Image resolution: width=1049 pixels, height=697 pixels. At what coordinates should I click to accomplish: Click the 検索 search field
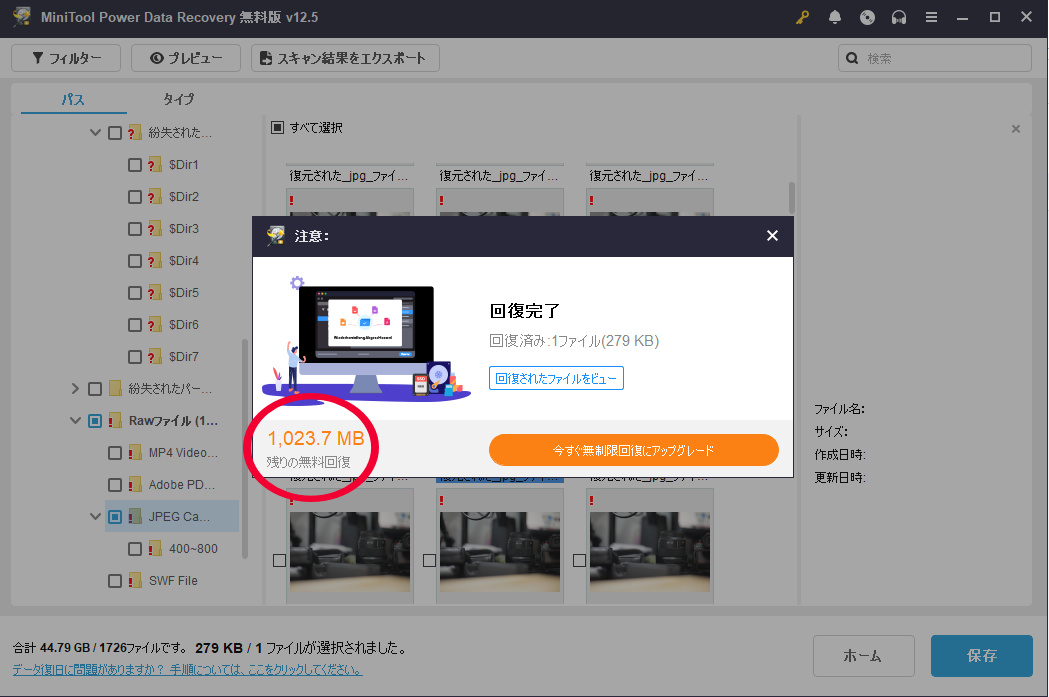[935, 58]
